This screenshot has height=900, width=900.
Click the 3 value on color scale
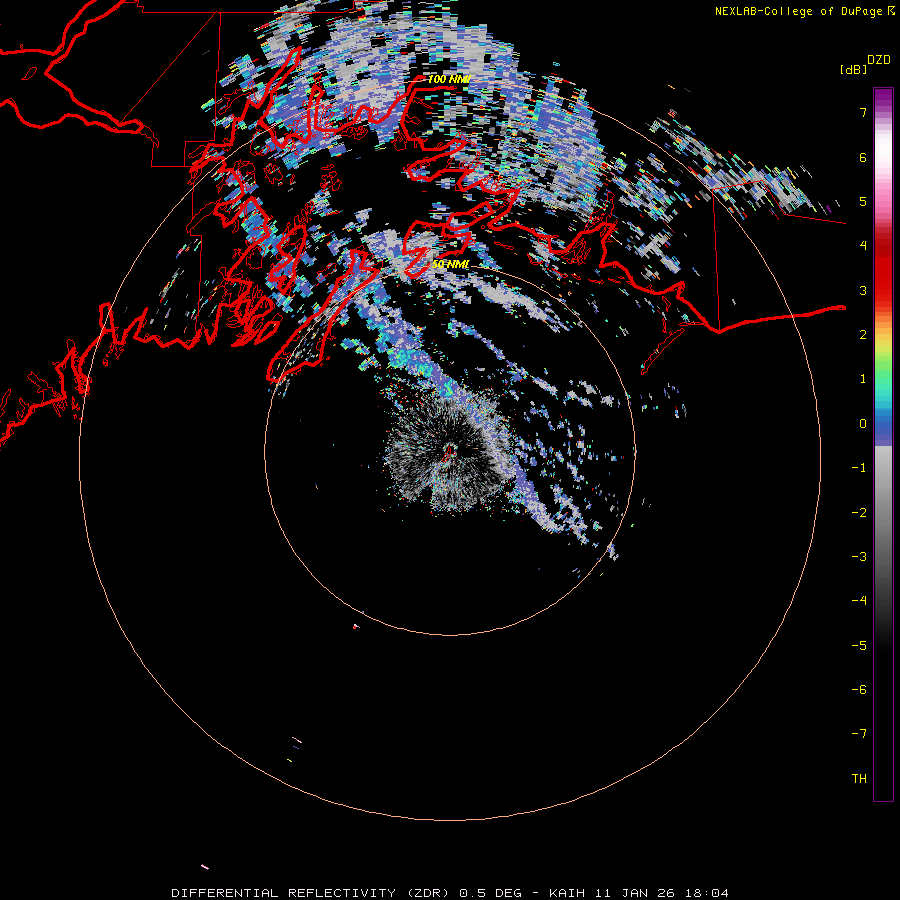pyautogui.click(x=863, y=290)
